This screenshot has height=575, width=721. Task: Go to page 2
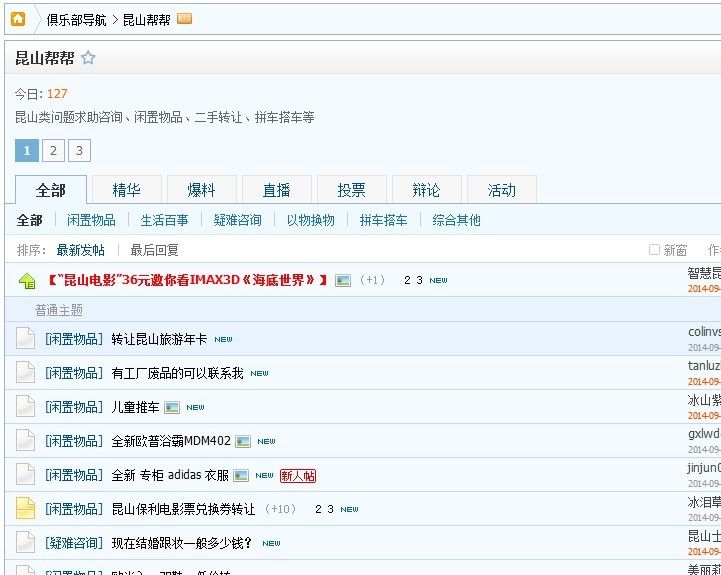click(53, 151)
